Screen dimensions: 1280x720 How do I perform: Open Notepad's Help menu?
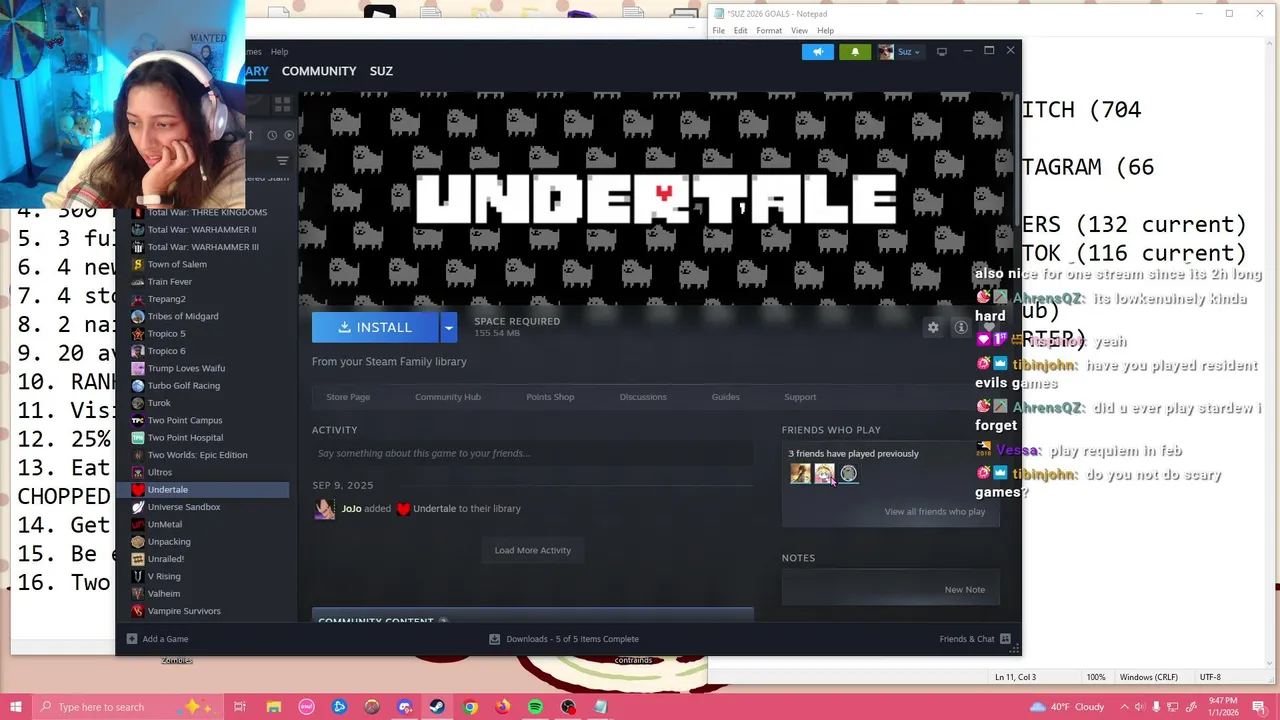825,31
